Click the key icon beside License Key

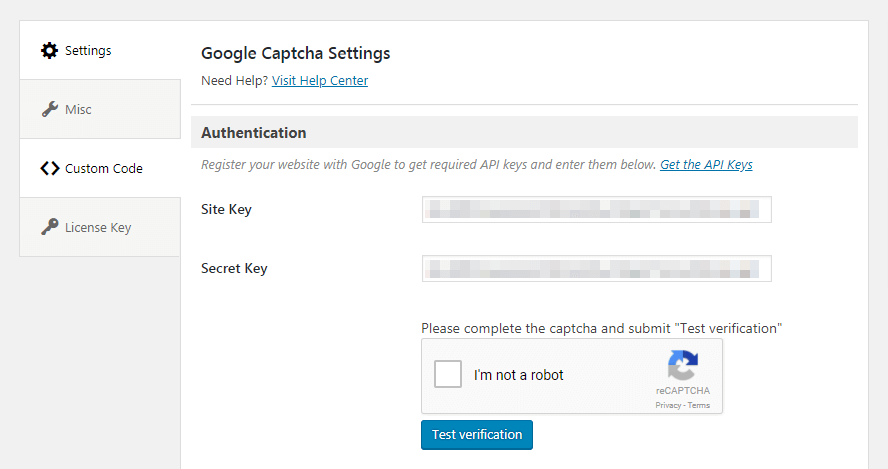point(49,227)
